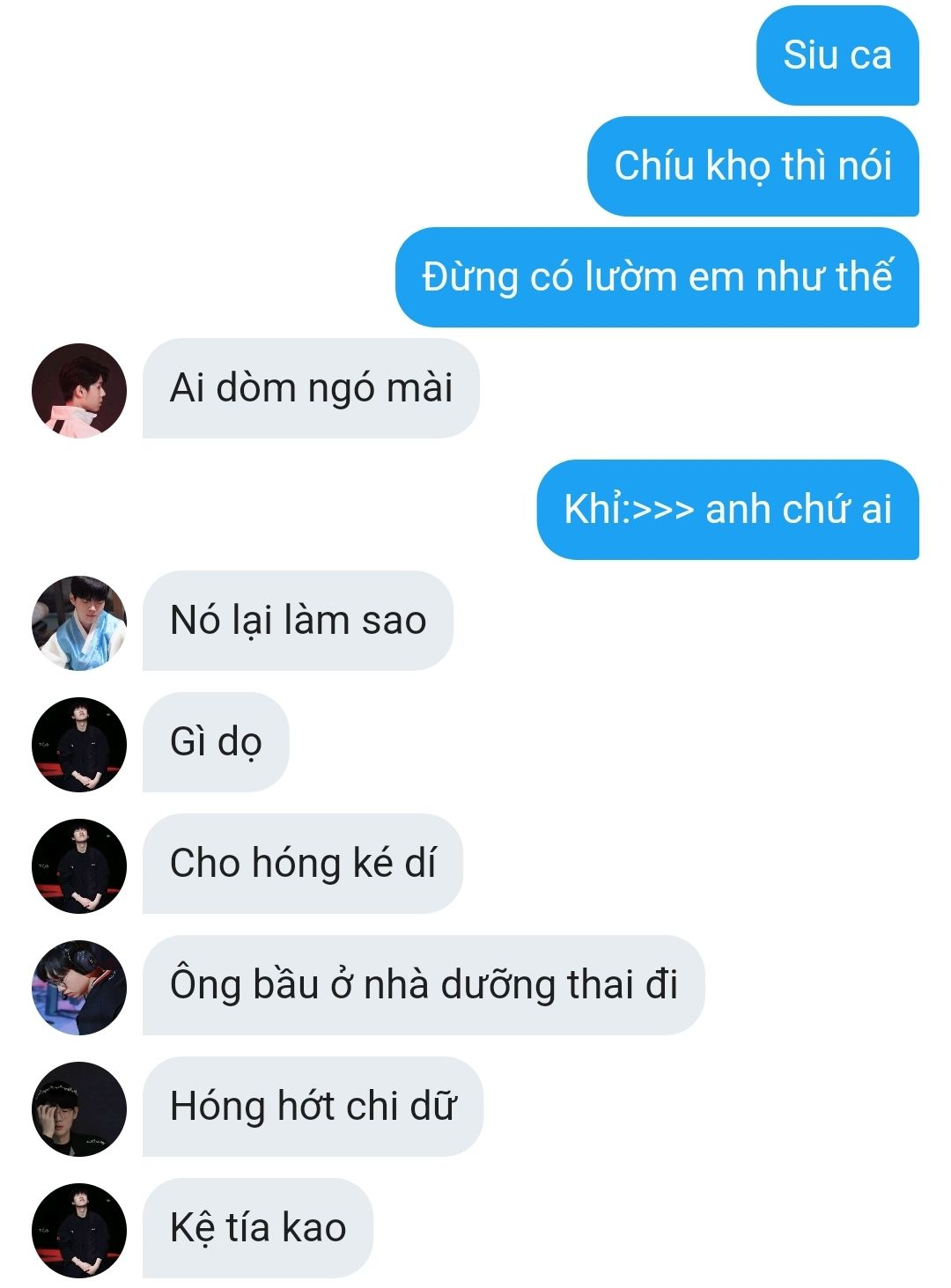This screenshot has width=951, height=1288.
Task: Select 'Khỉ:>>> anh chứ ai' blue bubble
Action: click(x=728, y=510)
